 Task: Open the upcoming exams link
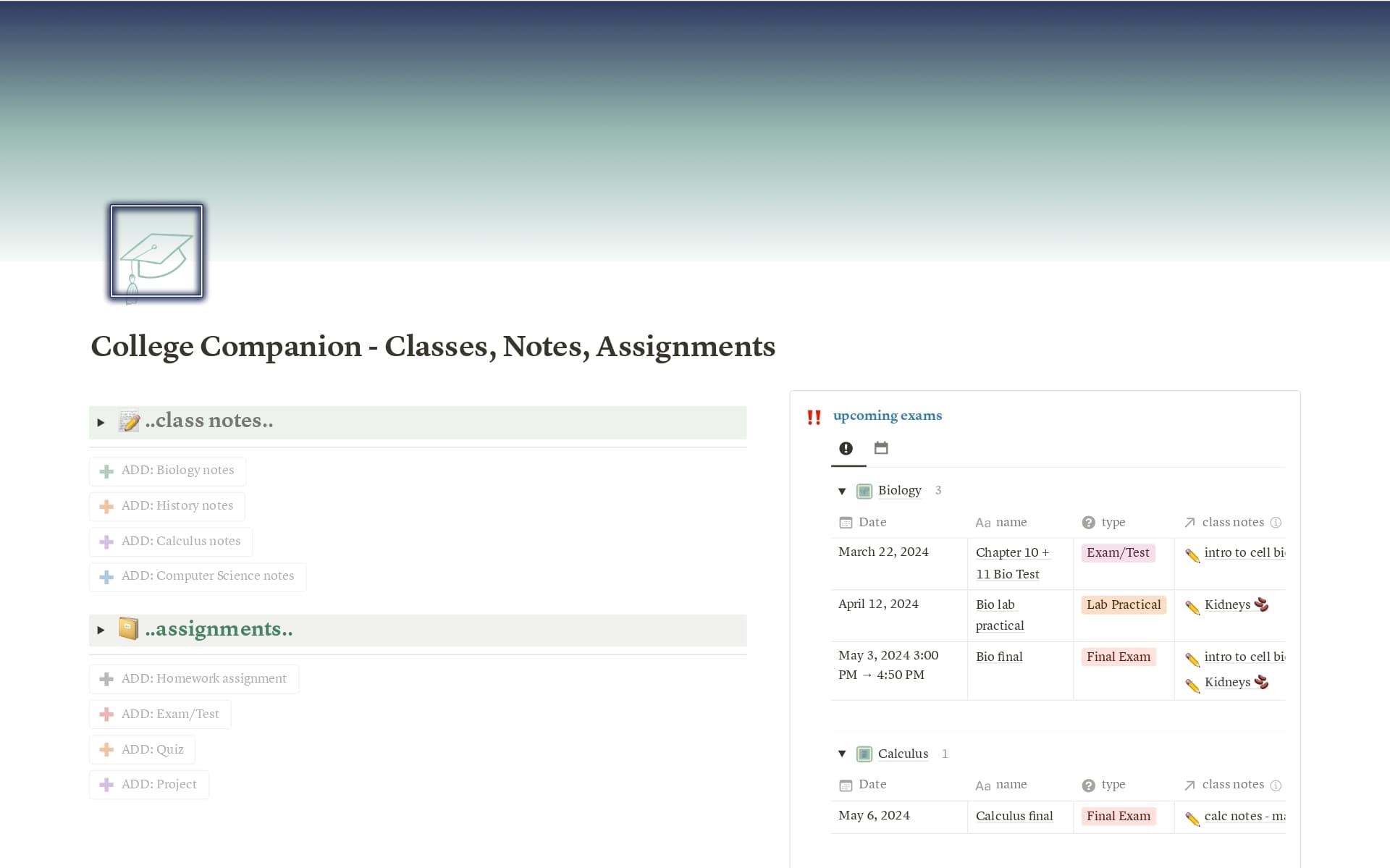point(888,416)
